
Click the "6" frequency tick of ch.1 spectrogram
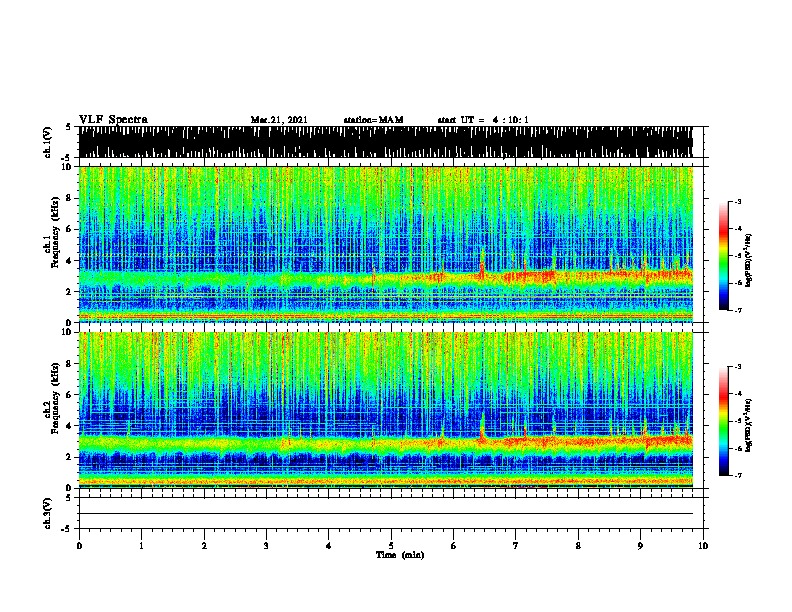click(x=70, y=229)
